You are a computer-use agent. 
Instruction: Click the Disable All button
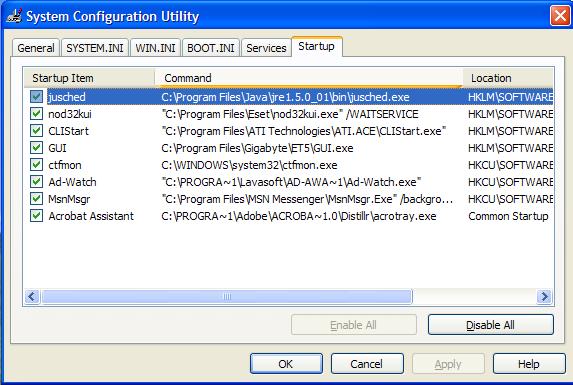(490, 324)
